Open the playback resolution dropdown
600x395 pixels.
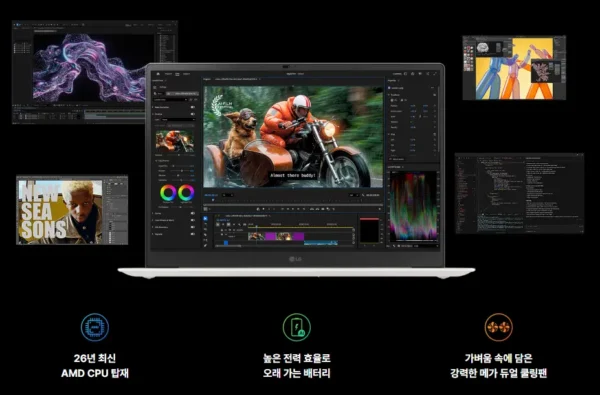[354, 195]
